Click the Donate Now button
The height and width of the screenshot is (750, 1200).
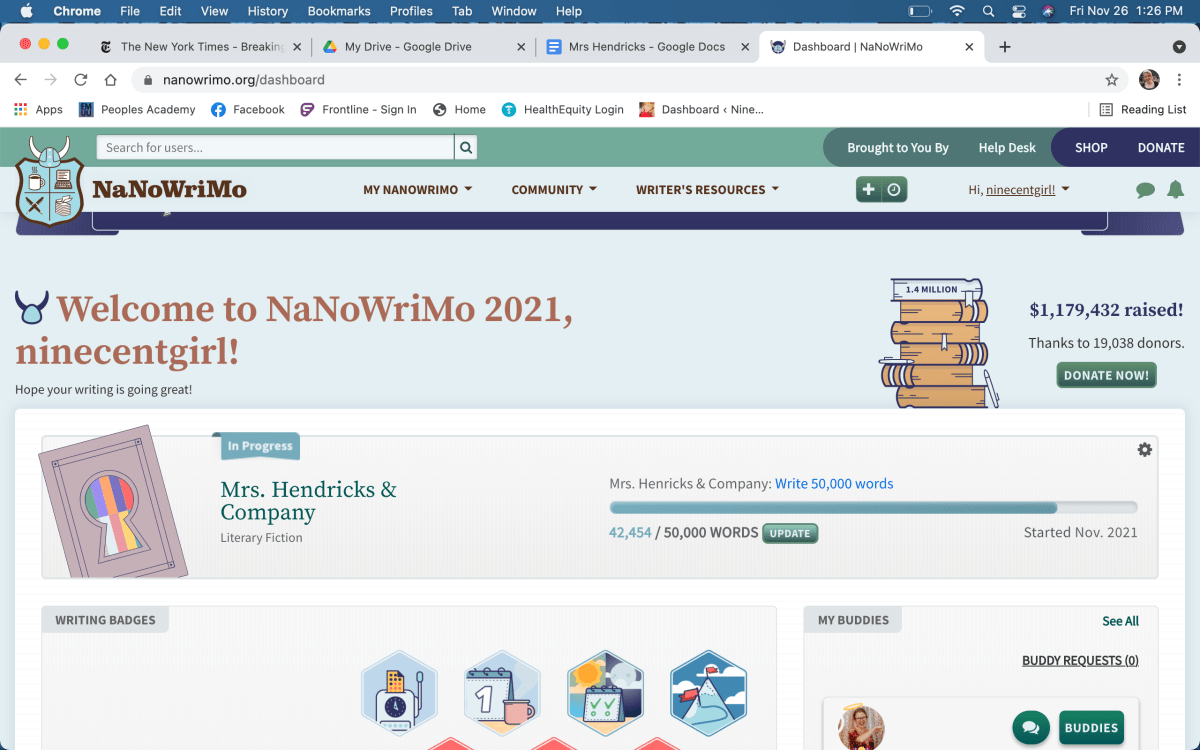tap(1106, 375)
